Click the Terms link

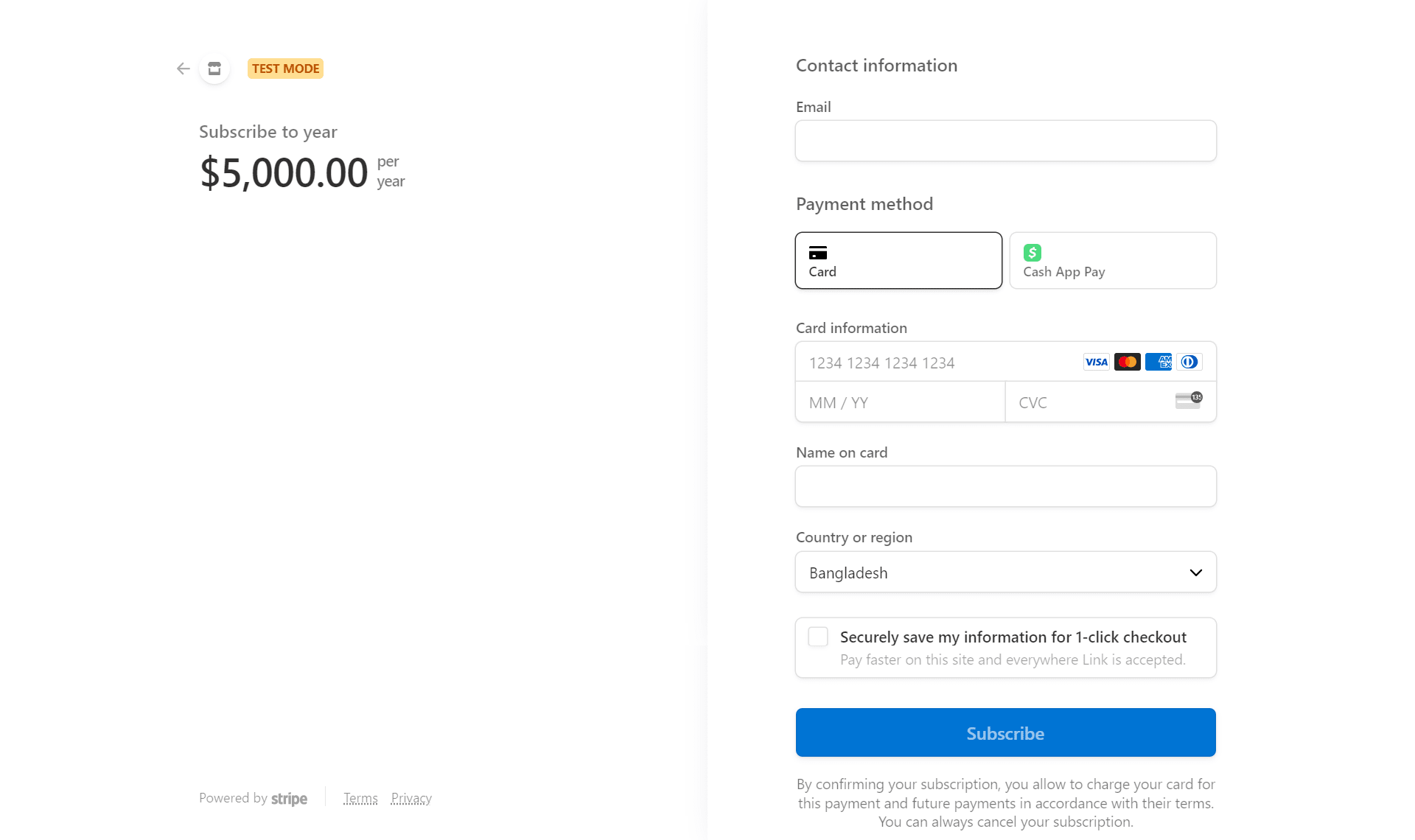click(360, 797)
